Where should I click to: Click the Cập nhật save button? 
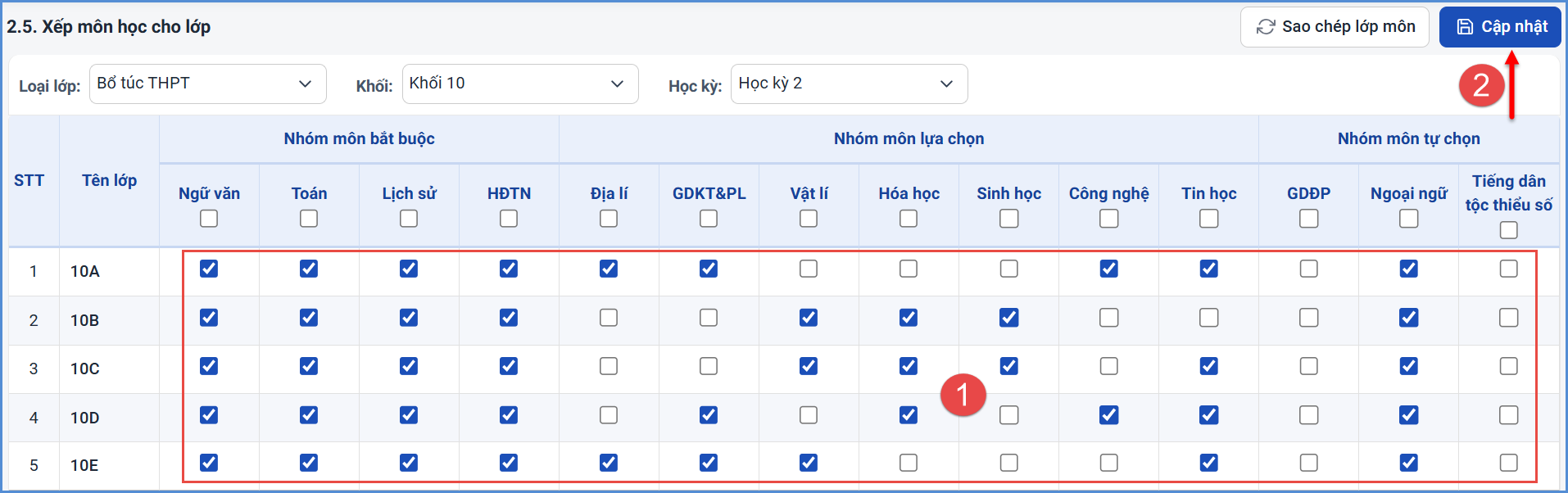(1500, 27)
